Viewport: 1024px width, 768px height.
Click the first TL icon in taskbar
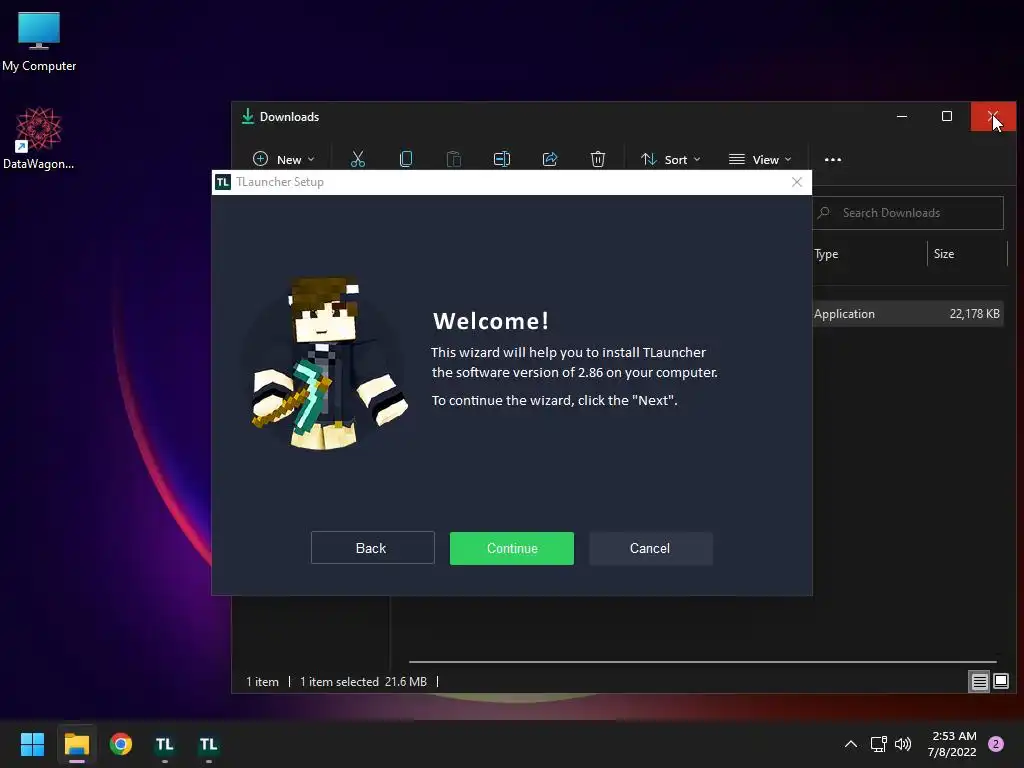tap(165, 744)
